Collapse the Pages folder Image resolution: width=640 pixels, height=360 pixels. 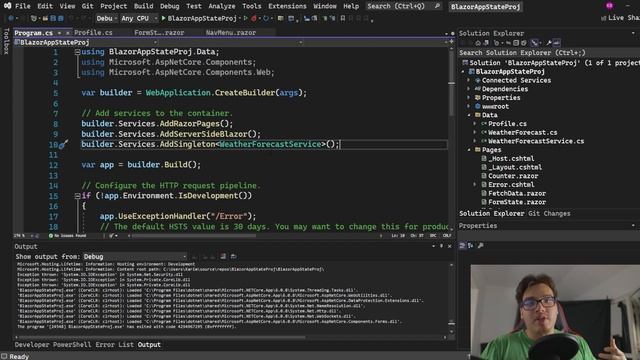pyautogui.click(x=469, y=150)
